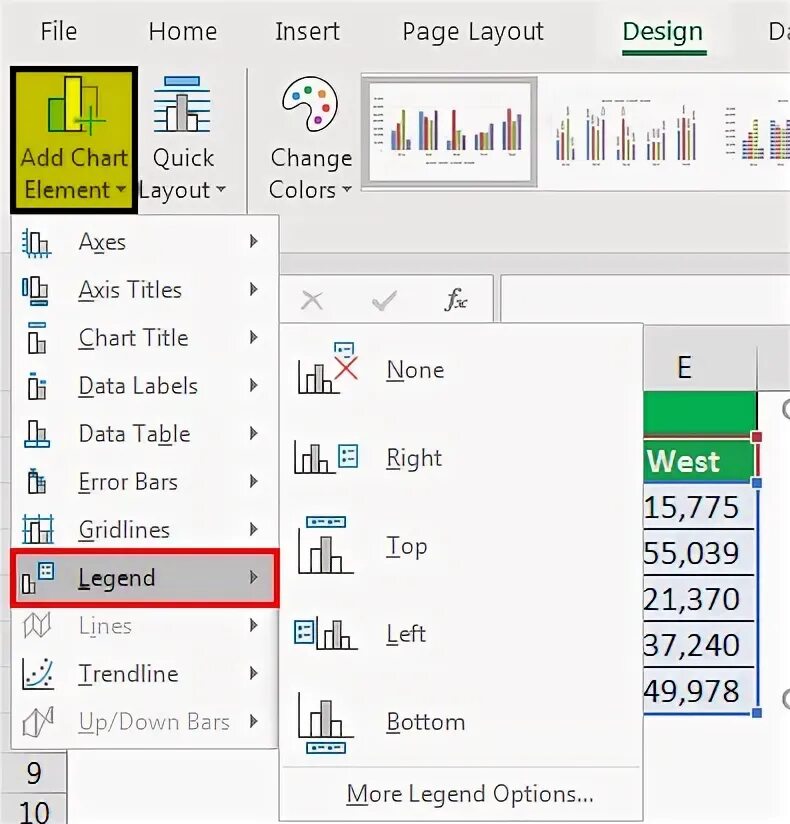Choose None legend icon
The image size is (790, 824).
pyautogui.click(x=327, y=368)
